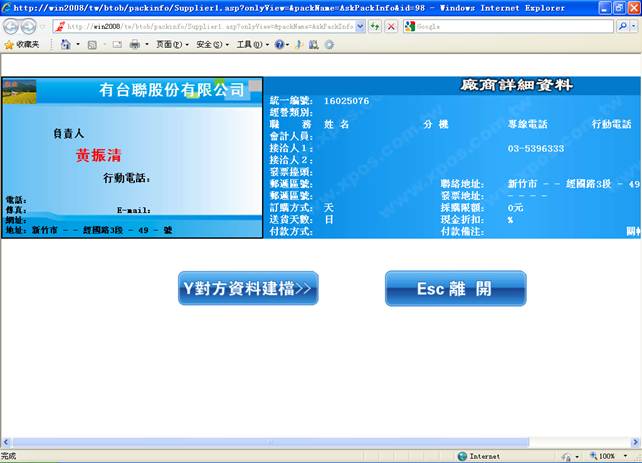Refresh the page with the reload icon
The width and height of the screenshot is (642, 463).
tap(375, 26)
